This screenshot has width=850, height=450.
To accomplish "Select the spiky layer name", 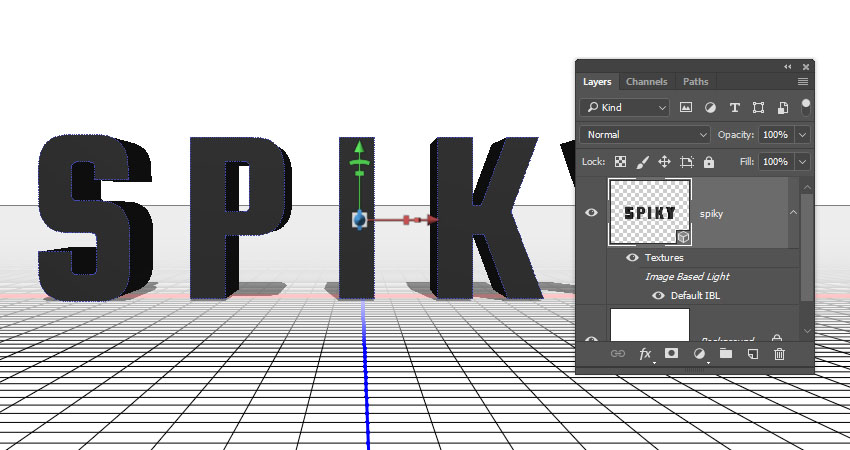I will pyautogui.click(x=711, y=214).
